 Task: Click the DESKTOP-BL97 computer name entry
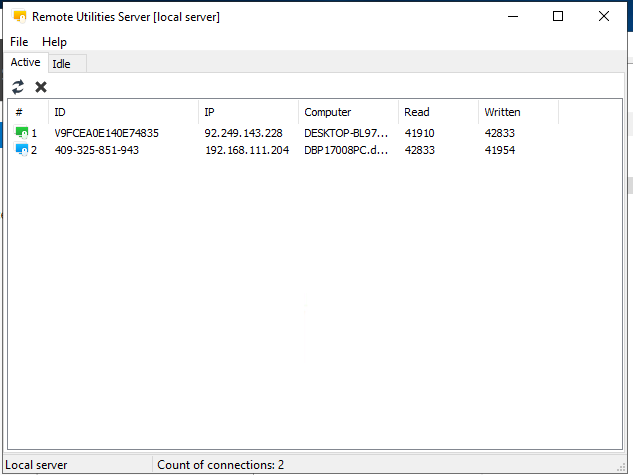click(x=345, y=133)
